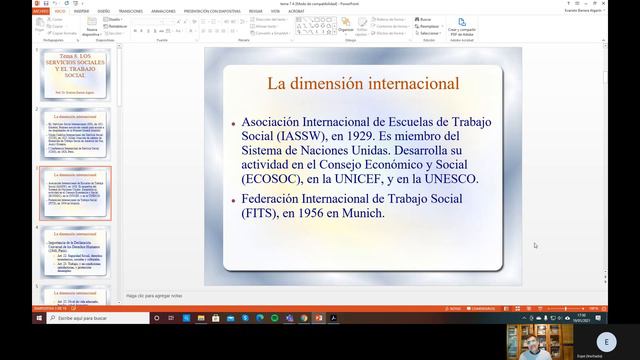Screen dimensions: 640x360
Task: Switch to the DISEÑO ribbon tab
Action: [104, 11]
